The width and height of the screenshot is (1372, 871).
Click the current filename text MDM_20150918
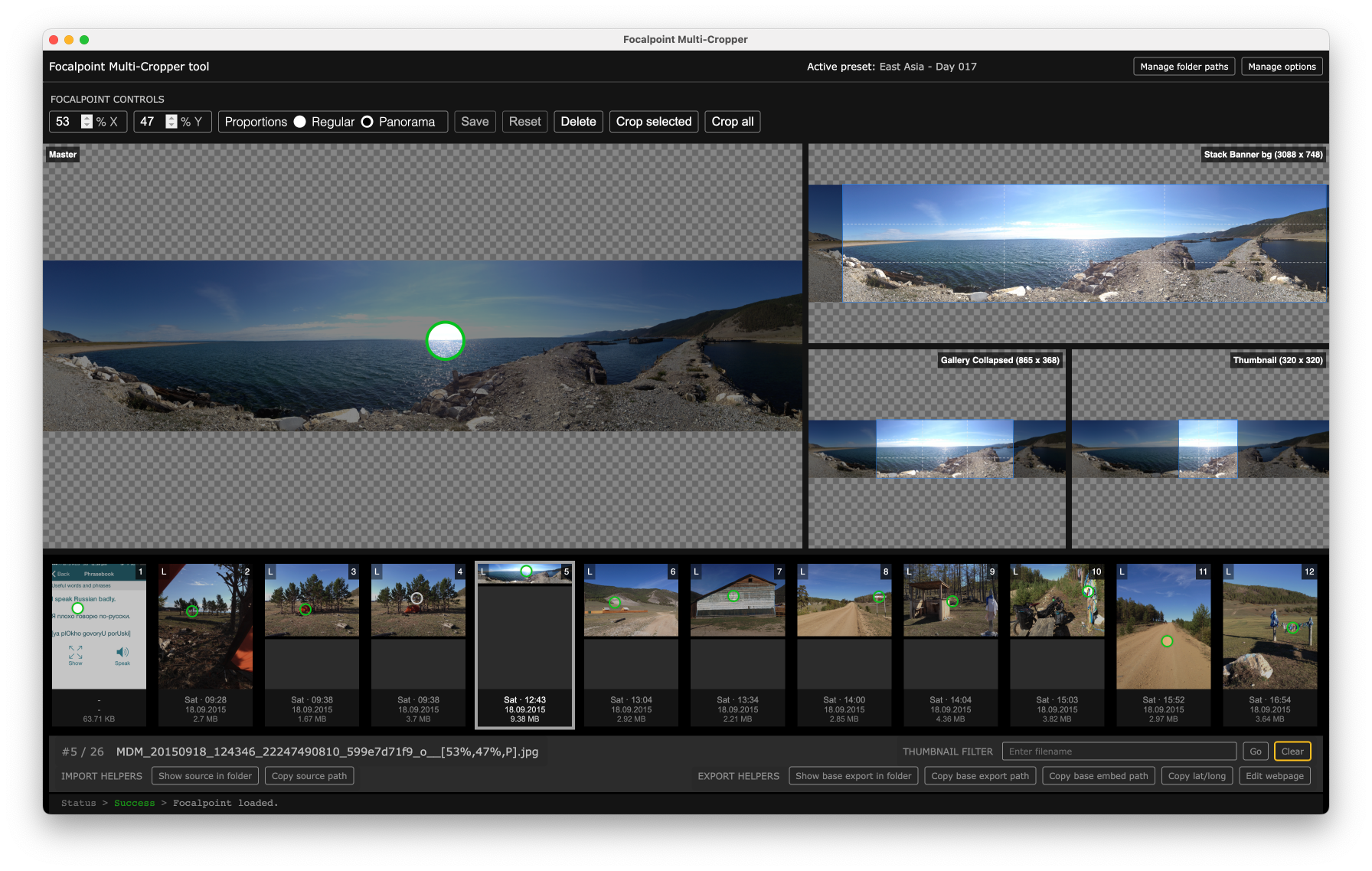(328, 752)
